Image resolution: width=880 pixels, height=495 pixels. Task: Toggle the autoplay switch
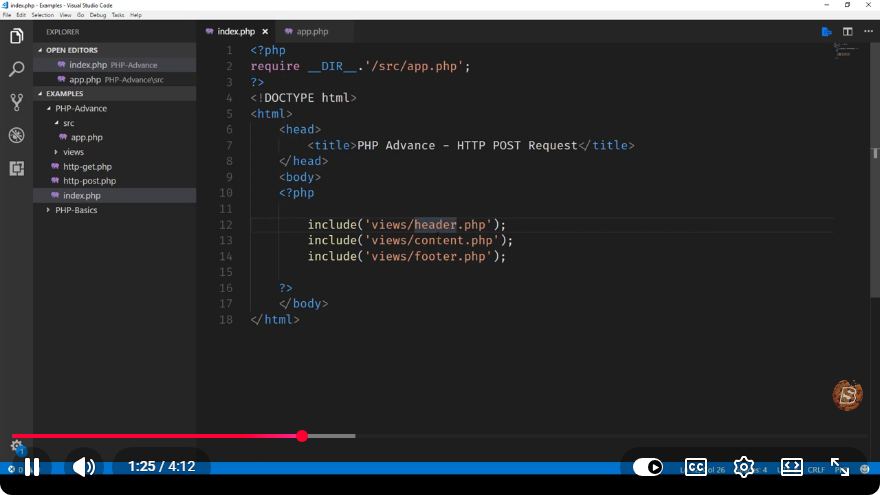648,467
